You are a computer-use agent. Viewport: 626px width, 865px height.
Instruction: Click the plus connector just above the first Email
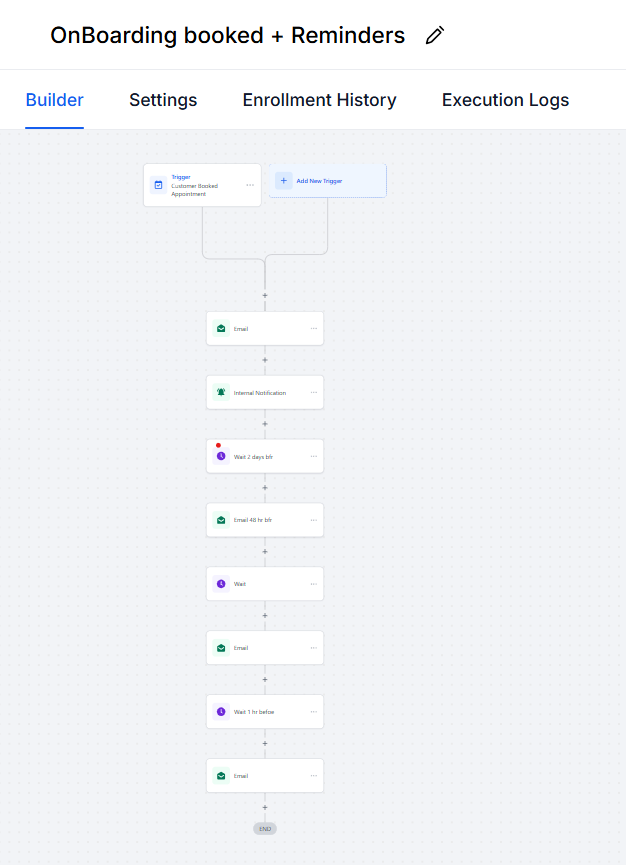(x=265, y=296)
